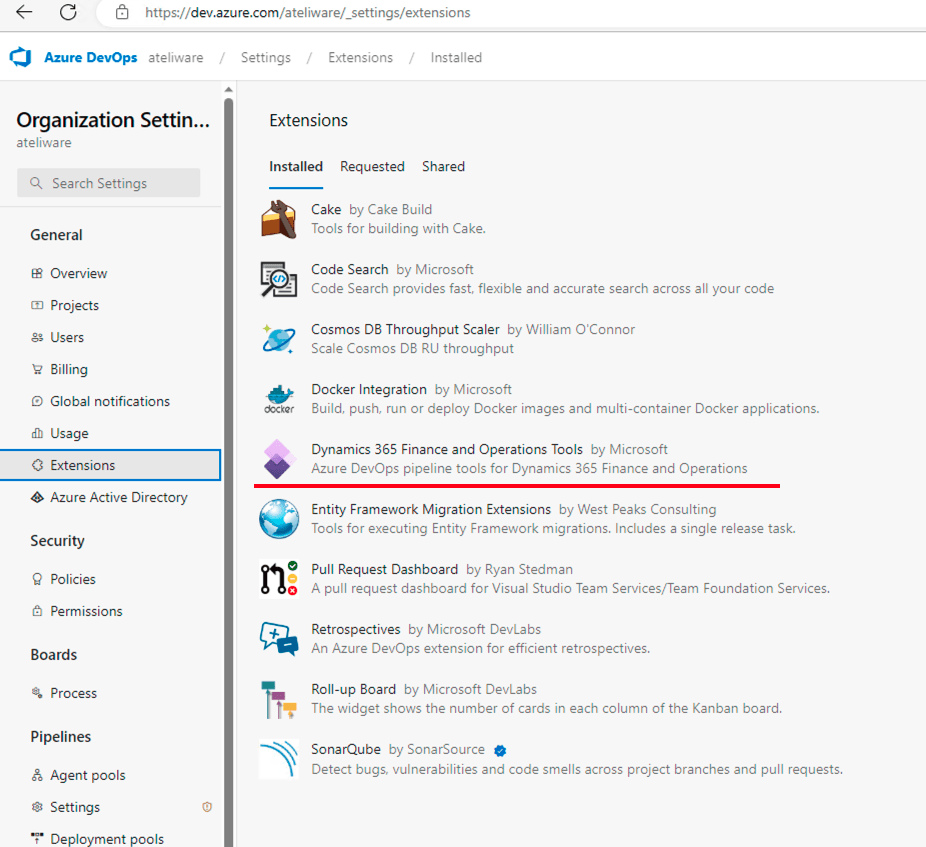Image resolution: width=926 pixels, height=847 pixels.
Task: Click the ateliware breadcrumb link
Action: point(175,57)
